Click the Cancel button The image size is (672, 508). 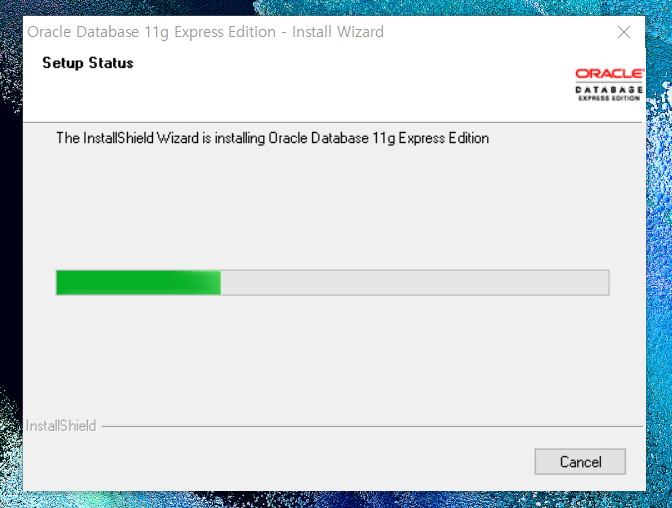(580, 461)
